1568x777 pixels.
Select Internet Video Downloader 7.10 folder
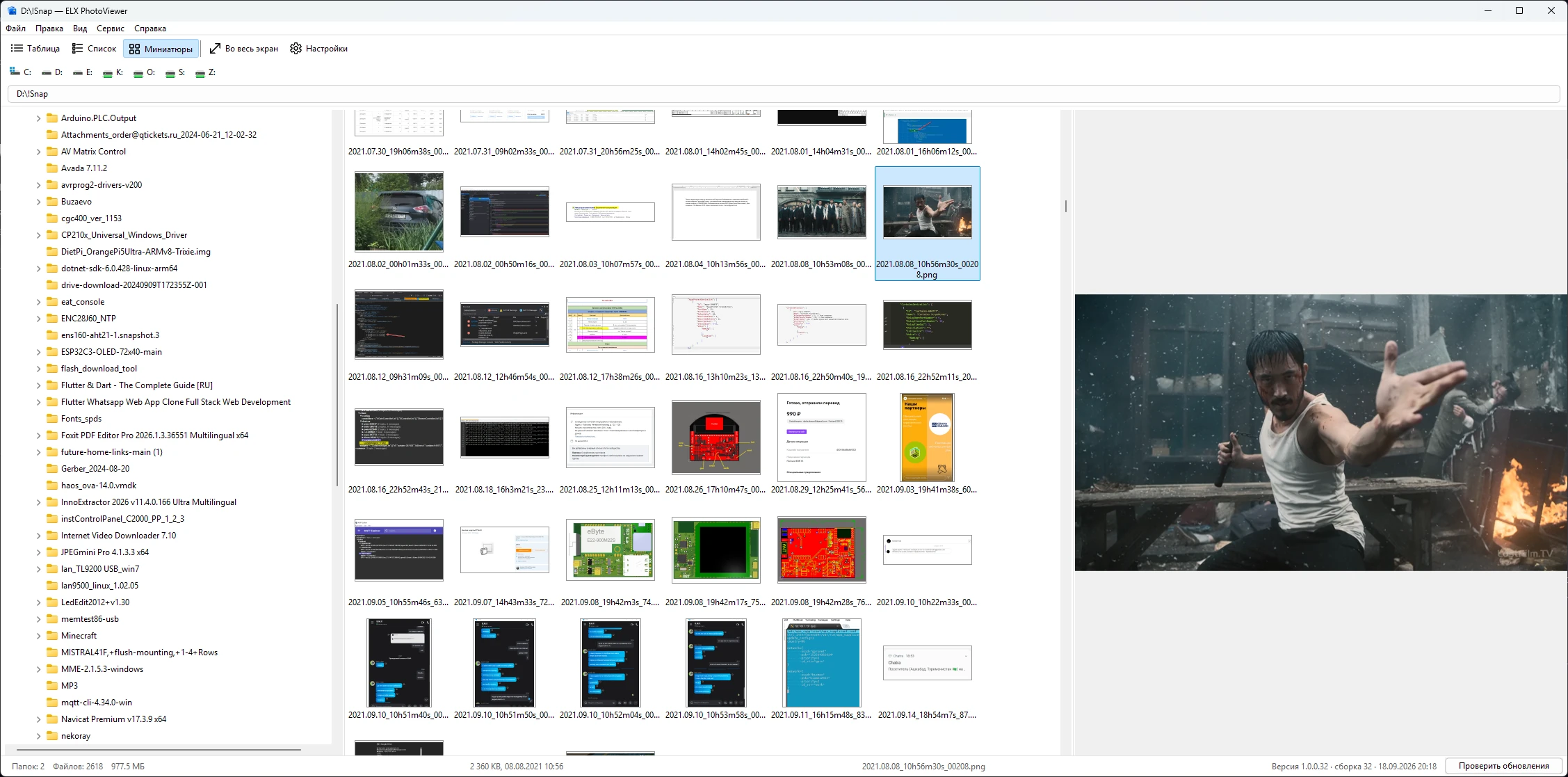click(x=118, y=536)
